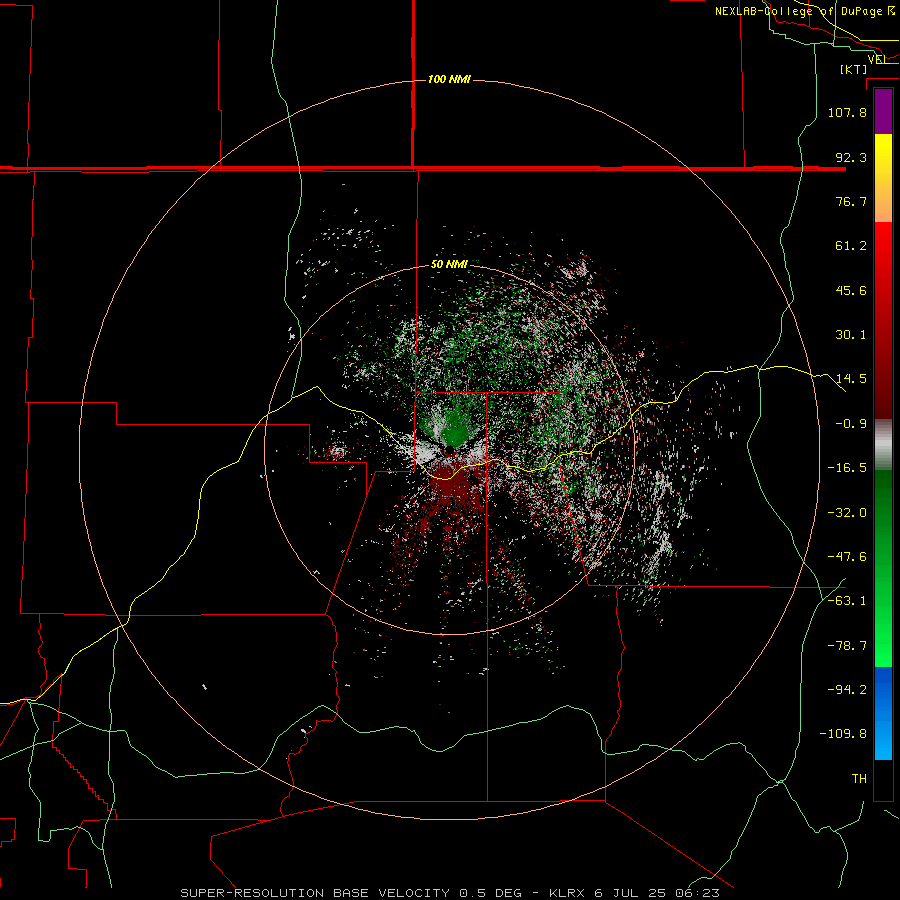Click the yellow-orange segment of the color bar
This screenshot has width=900, height=900.
point(883,178)
